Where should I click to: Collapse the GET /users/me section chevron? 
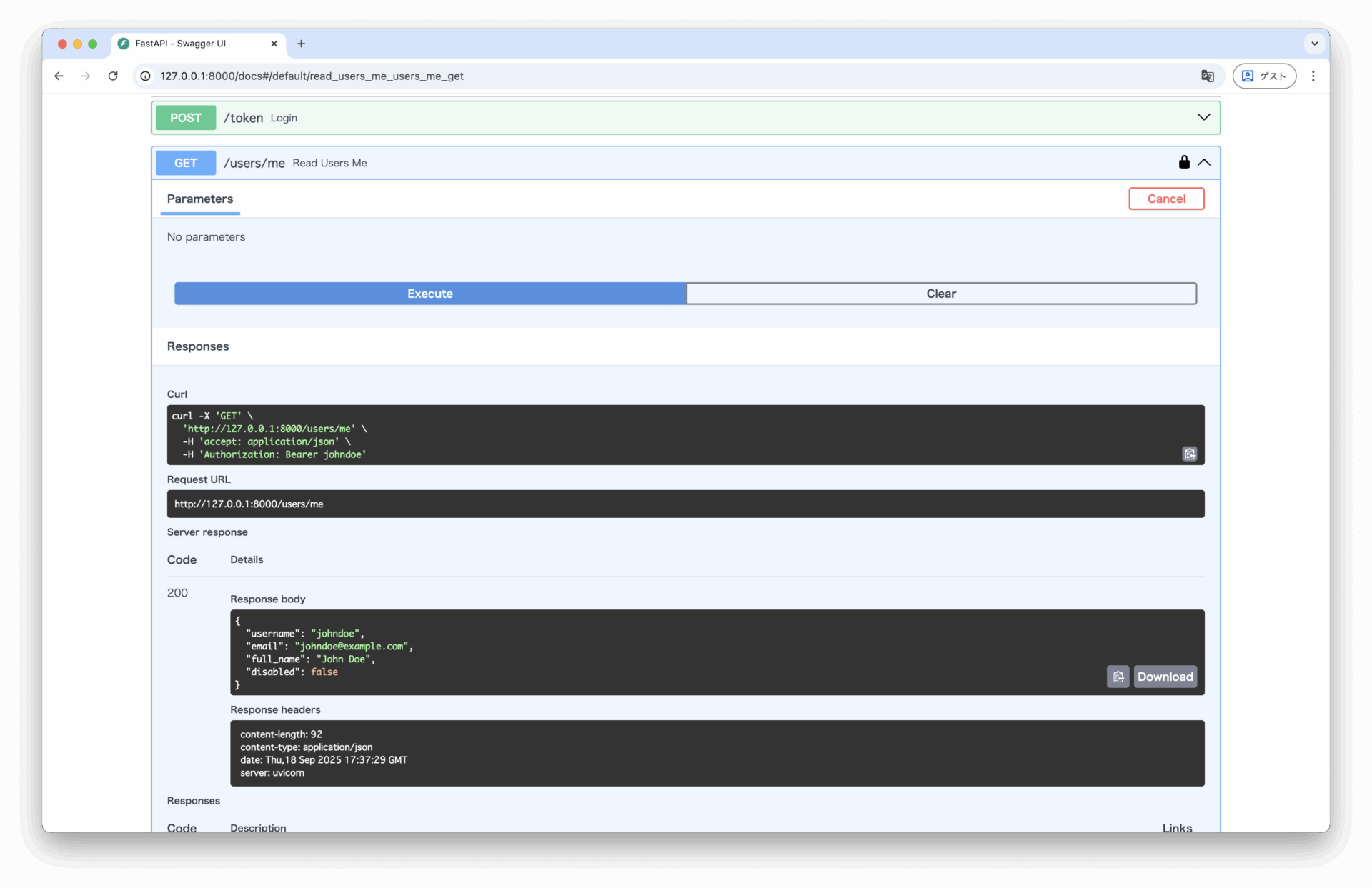click(1204, 163)
